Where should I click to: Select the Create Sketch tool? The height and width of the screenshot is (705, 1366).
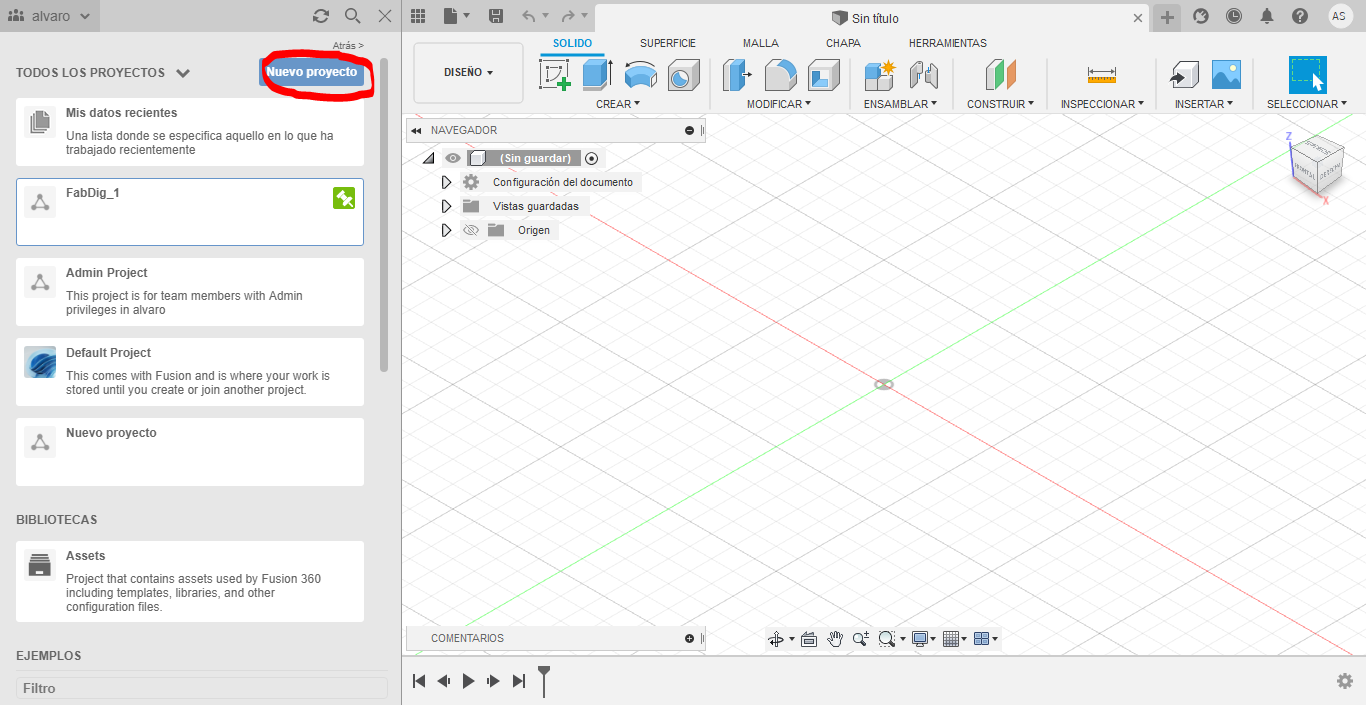[556, 75]
